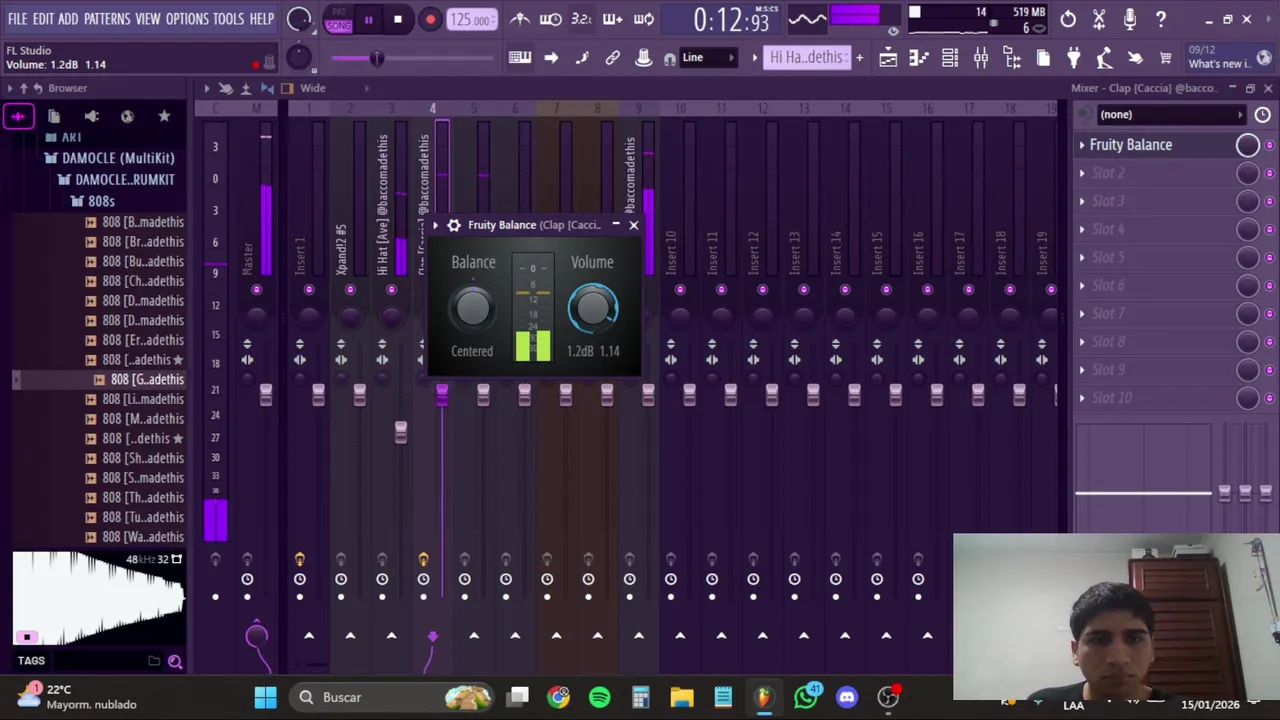
Task: Toggle the Master track mute LED
Action: tap(256, 290)
